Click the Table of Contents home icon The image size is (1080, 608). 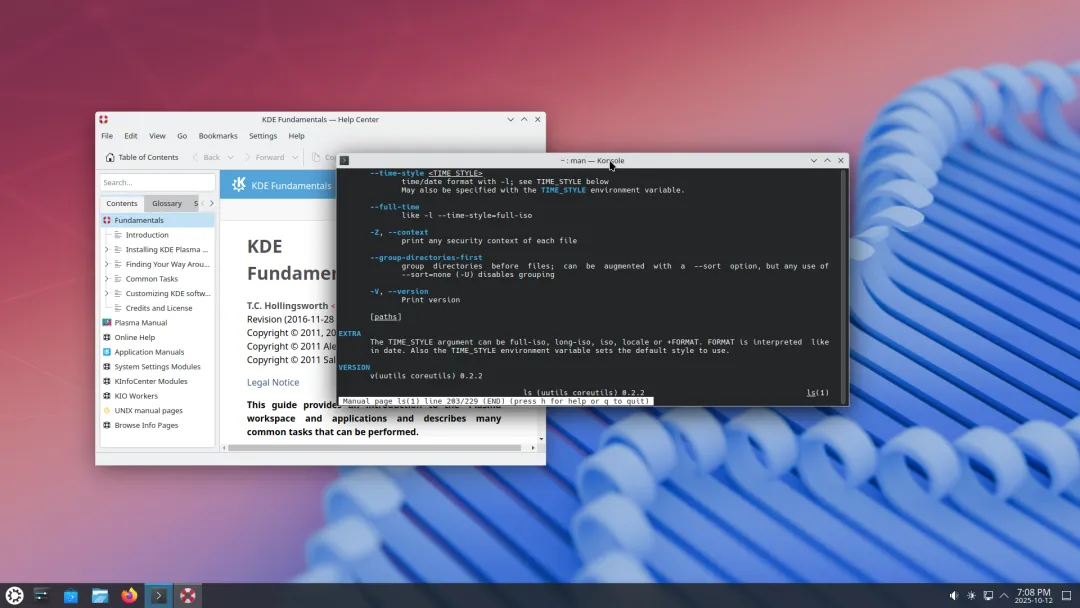pos(110,157)
